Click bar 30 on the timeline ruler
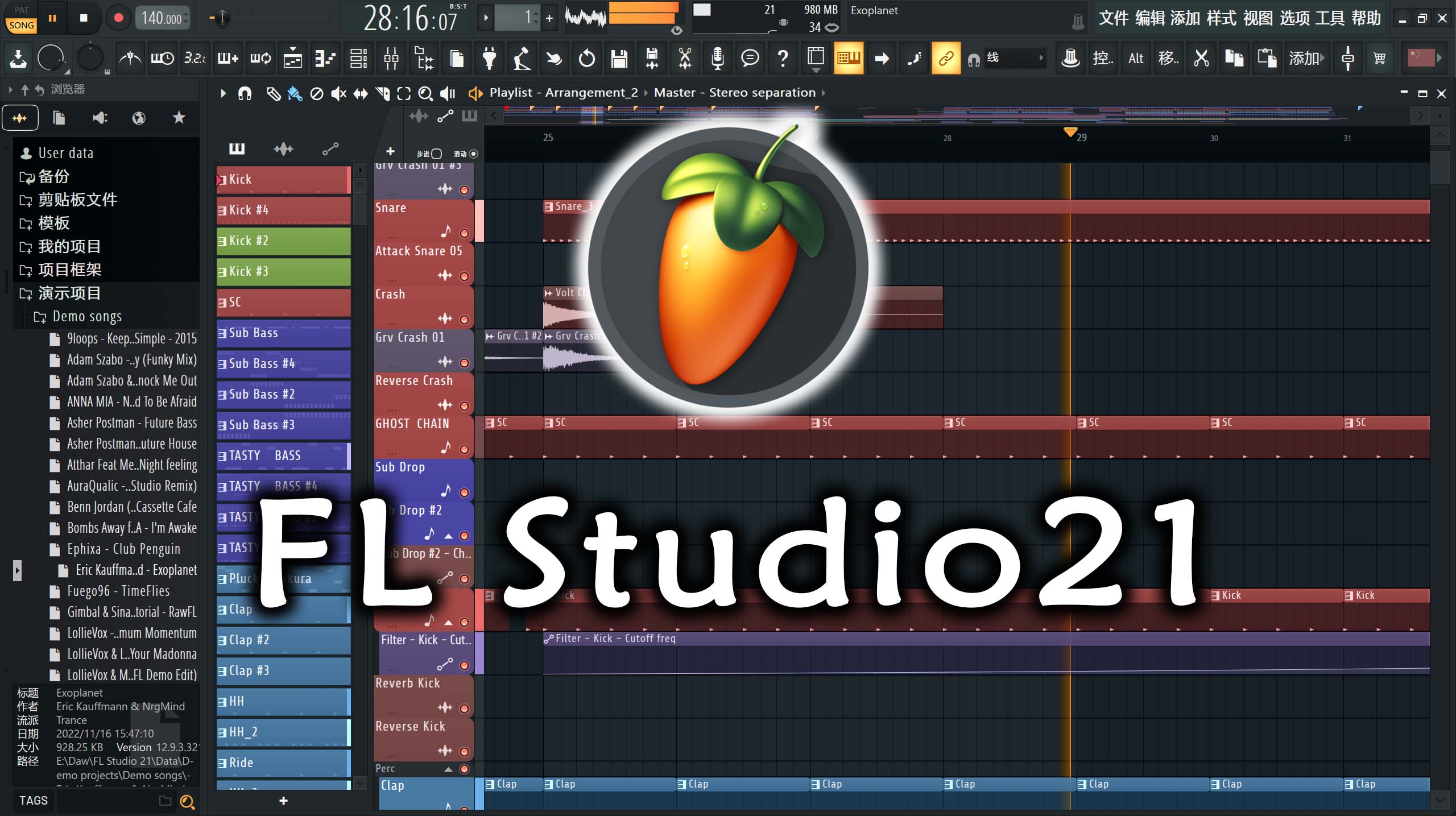 pyautogui.click(x=1214, y=138)
